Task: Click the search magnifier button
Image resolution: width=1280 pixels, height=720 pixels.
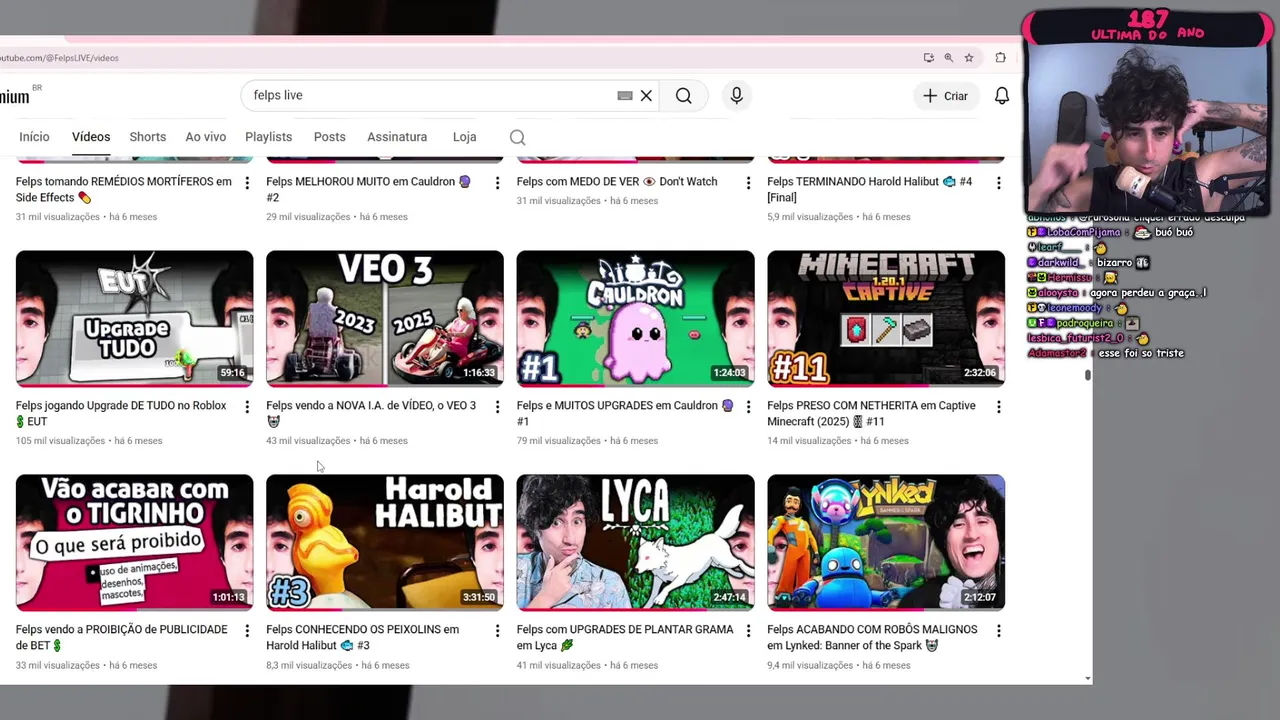Action: pos(683,96)
